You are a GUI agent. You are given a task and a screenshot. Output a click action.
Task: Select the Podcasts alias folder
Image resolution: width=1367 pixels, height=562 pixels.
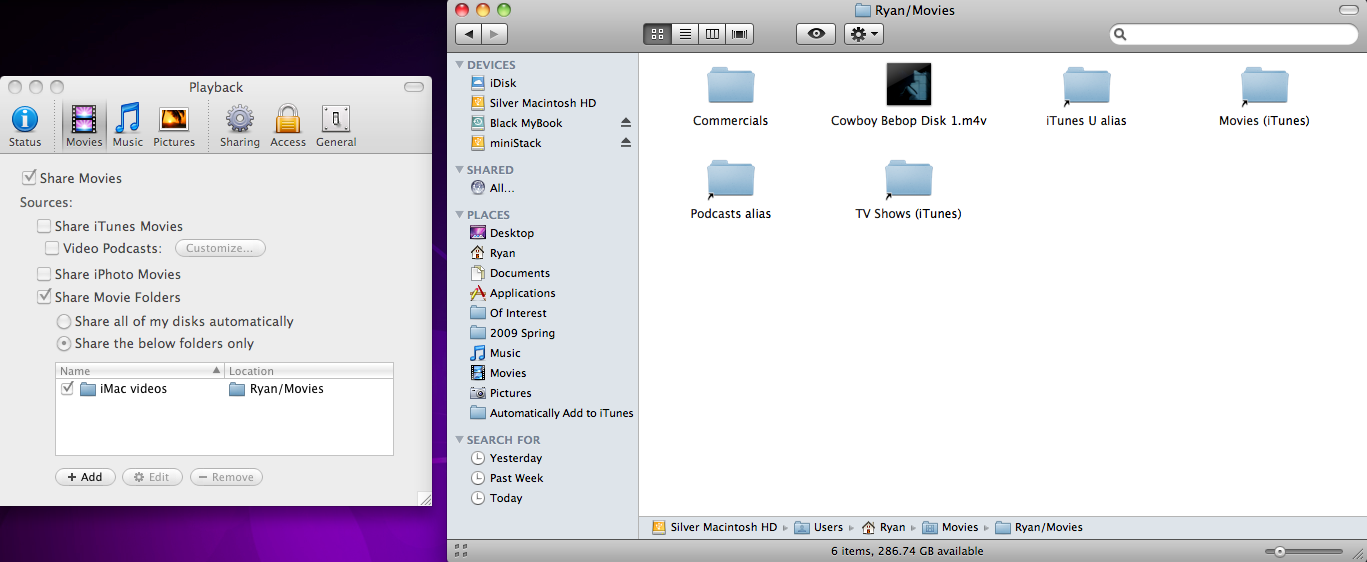click(731, 178)
